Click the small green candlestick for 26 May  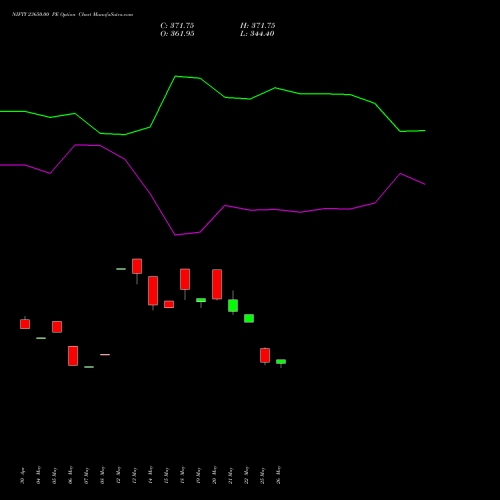point(281,362)
